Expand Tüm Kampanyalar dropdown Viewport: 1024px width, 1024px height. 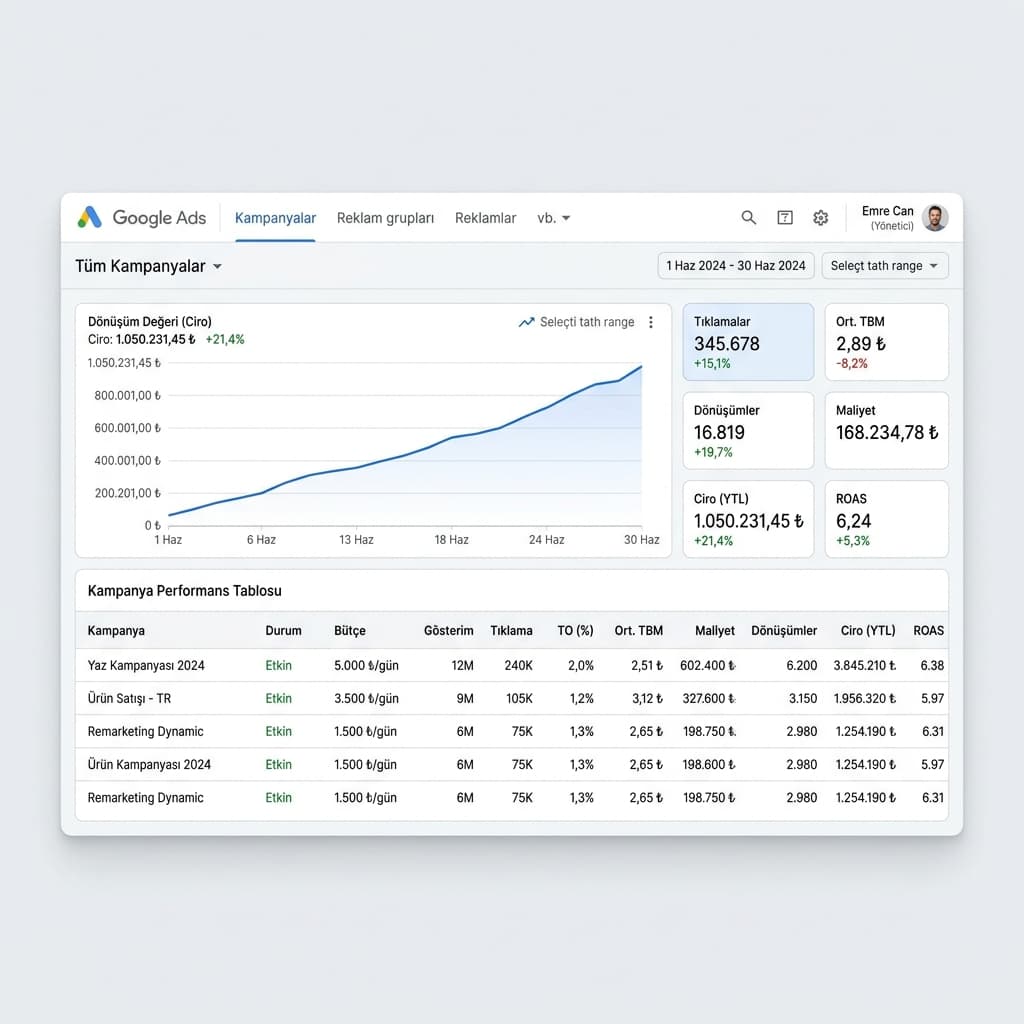pos(148,266)
